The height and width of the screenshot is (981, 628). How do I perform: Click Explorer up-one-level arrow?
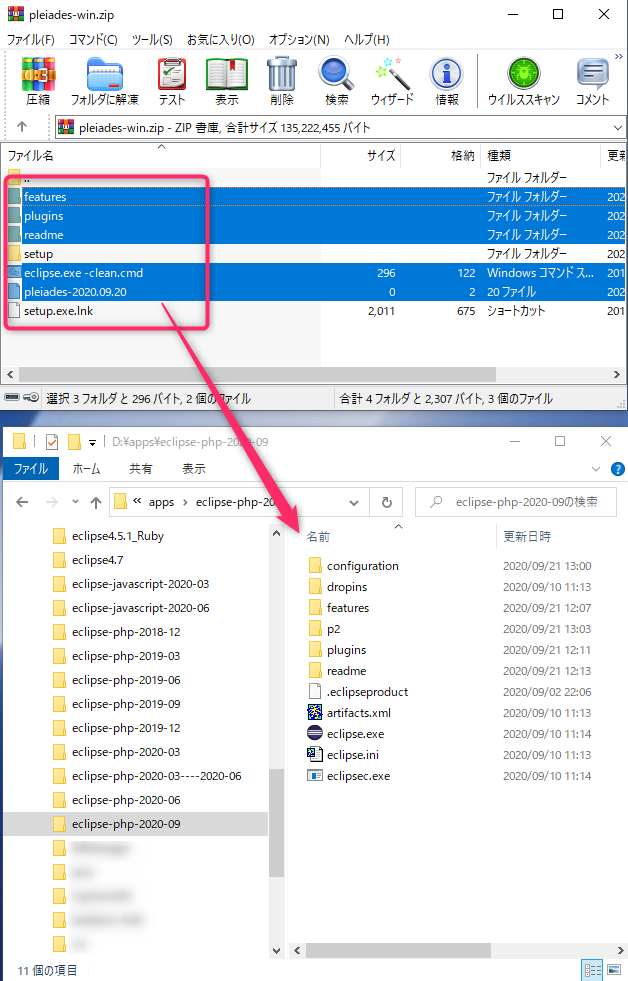click(96, 502)
